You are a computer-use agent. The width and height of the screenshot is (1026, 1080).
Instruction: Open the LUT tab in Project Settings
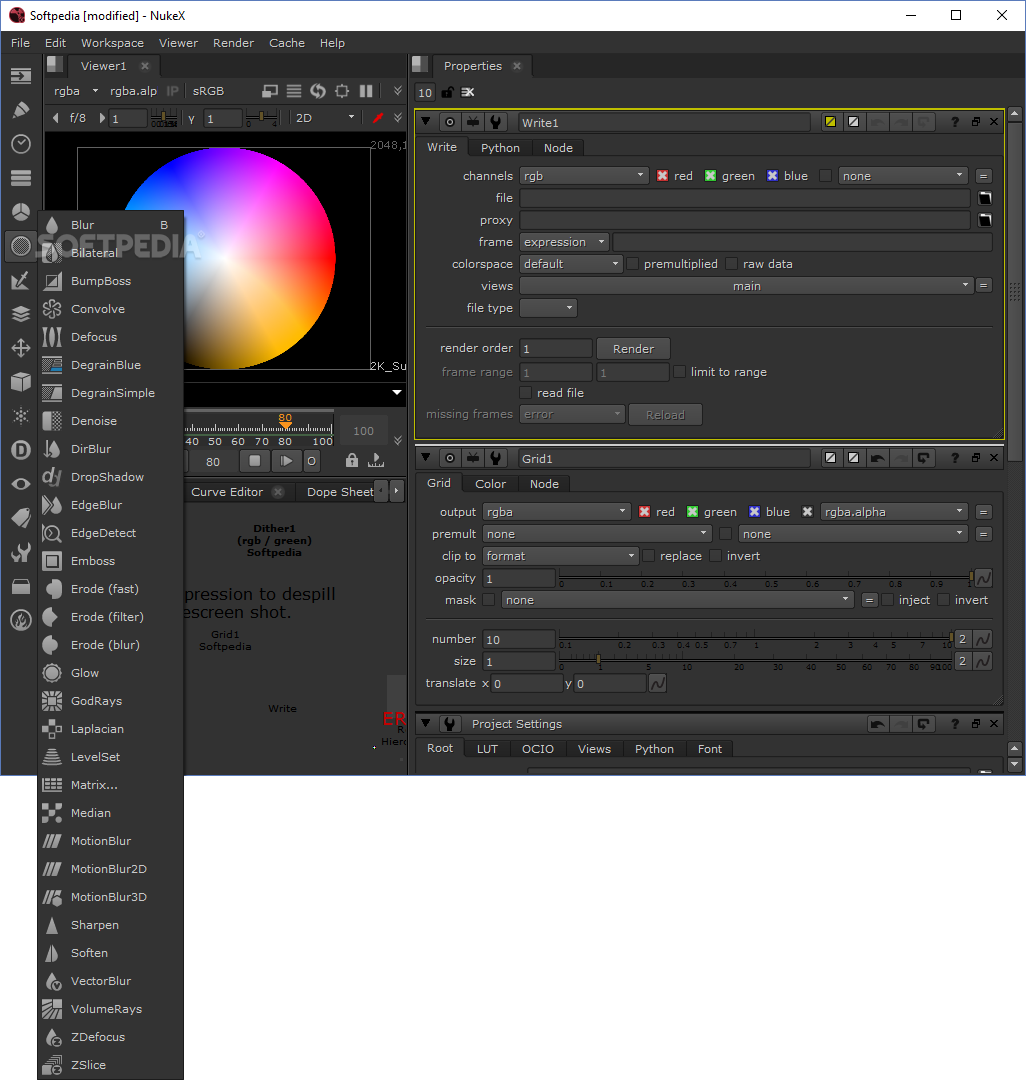(x=488, y=749)
